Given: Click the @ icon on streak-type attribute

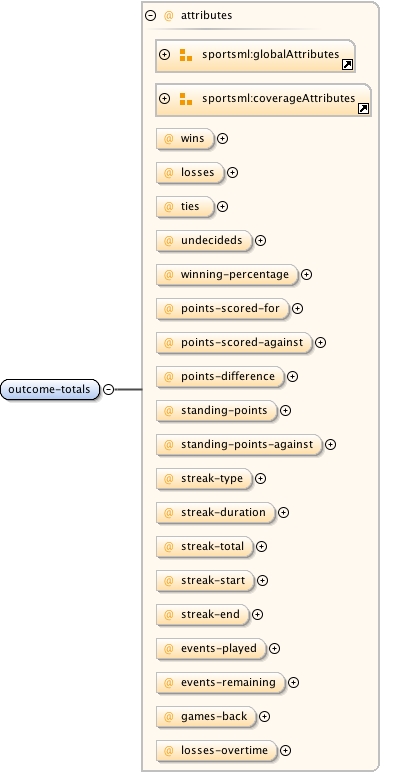Looking at the screenshot, I should 169,478.
